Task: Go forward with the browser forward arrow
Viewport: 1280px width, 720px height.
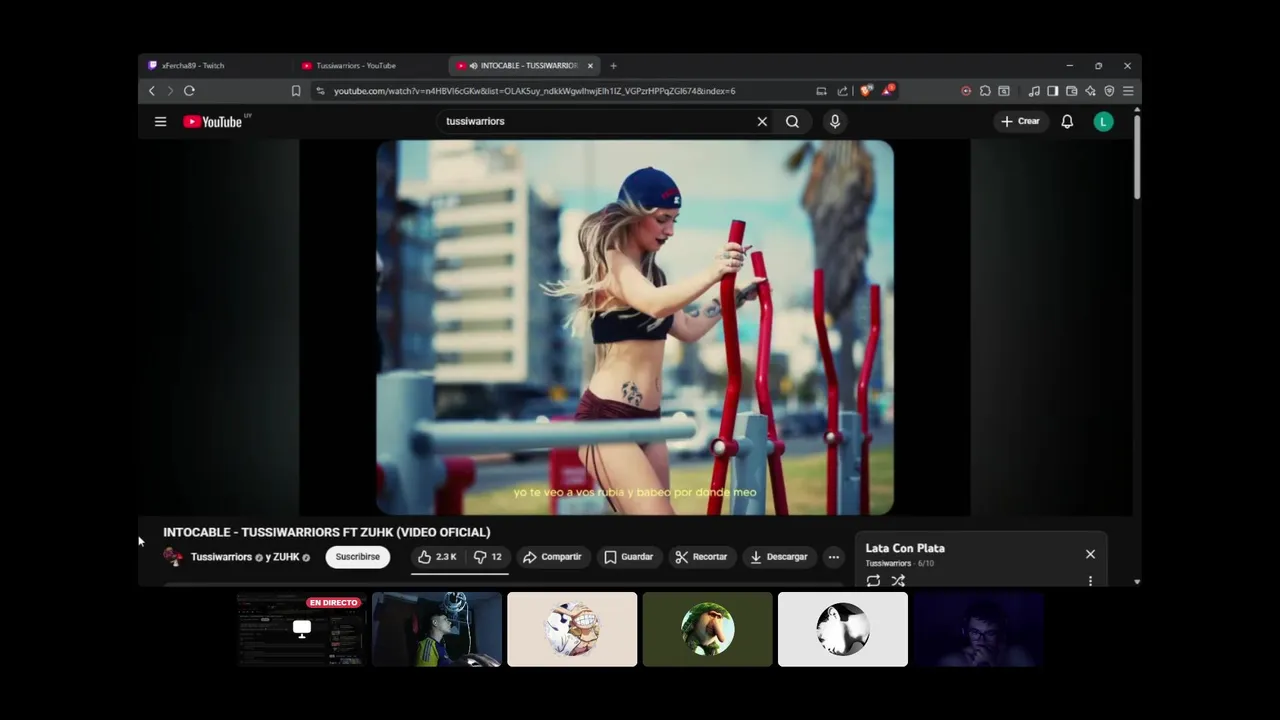Action: [170, 91]
